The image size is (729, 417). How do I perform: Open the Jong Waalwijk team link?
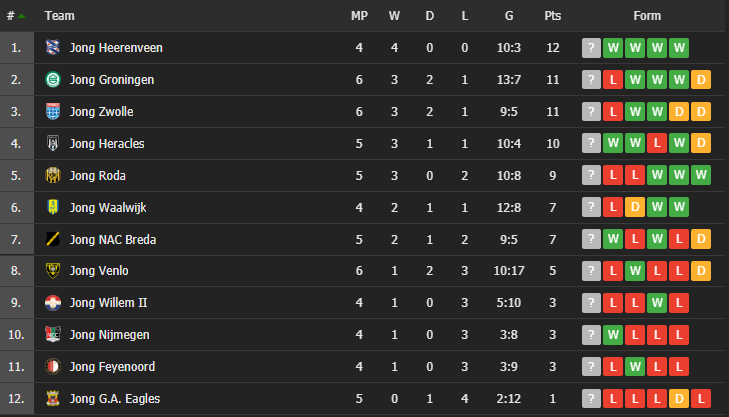[x=108, y=207]
